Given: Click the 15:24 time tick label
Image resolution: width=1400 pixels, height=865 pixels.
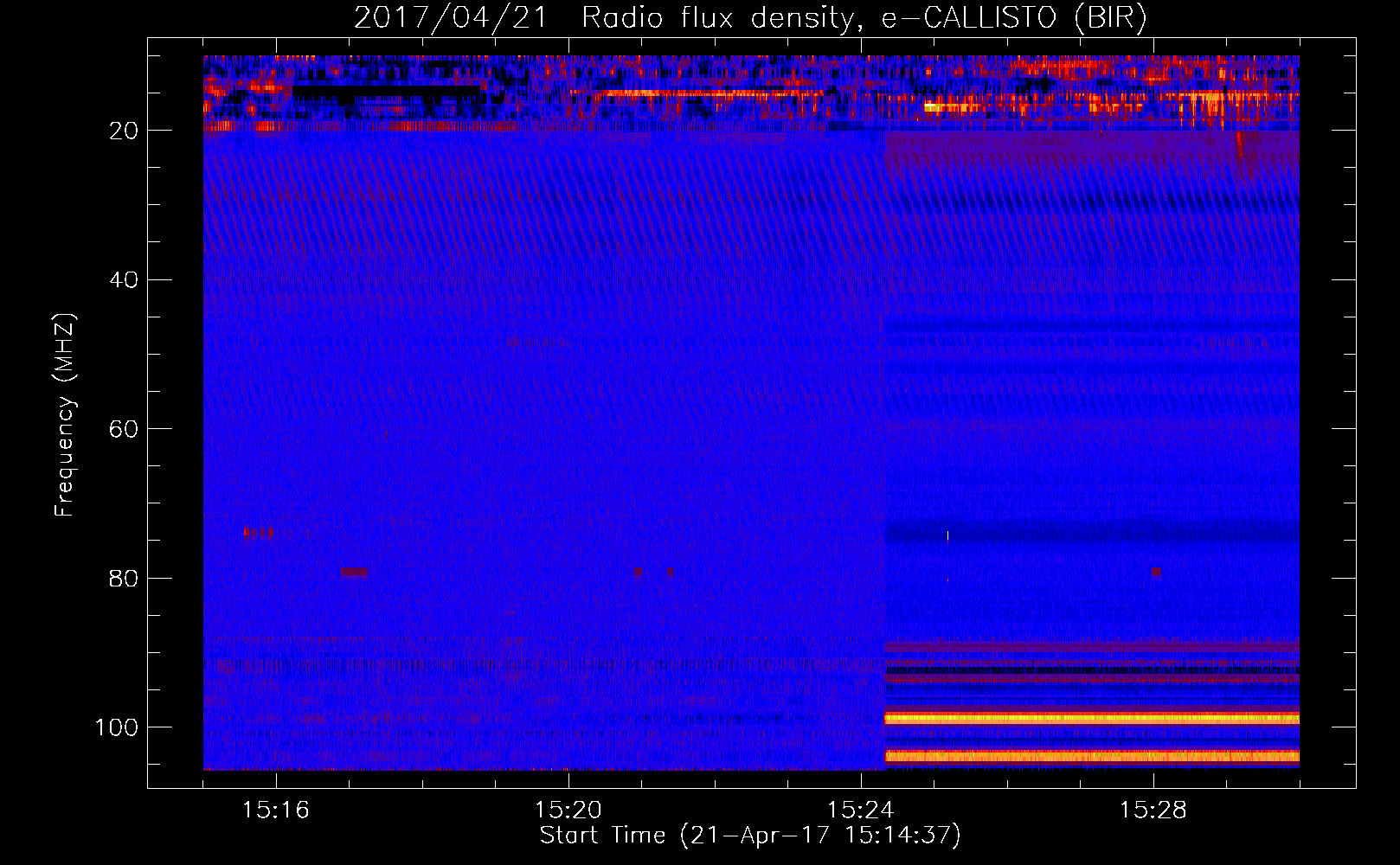Looking at the screenshot, I should [x=861, y=811].
